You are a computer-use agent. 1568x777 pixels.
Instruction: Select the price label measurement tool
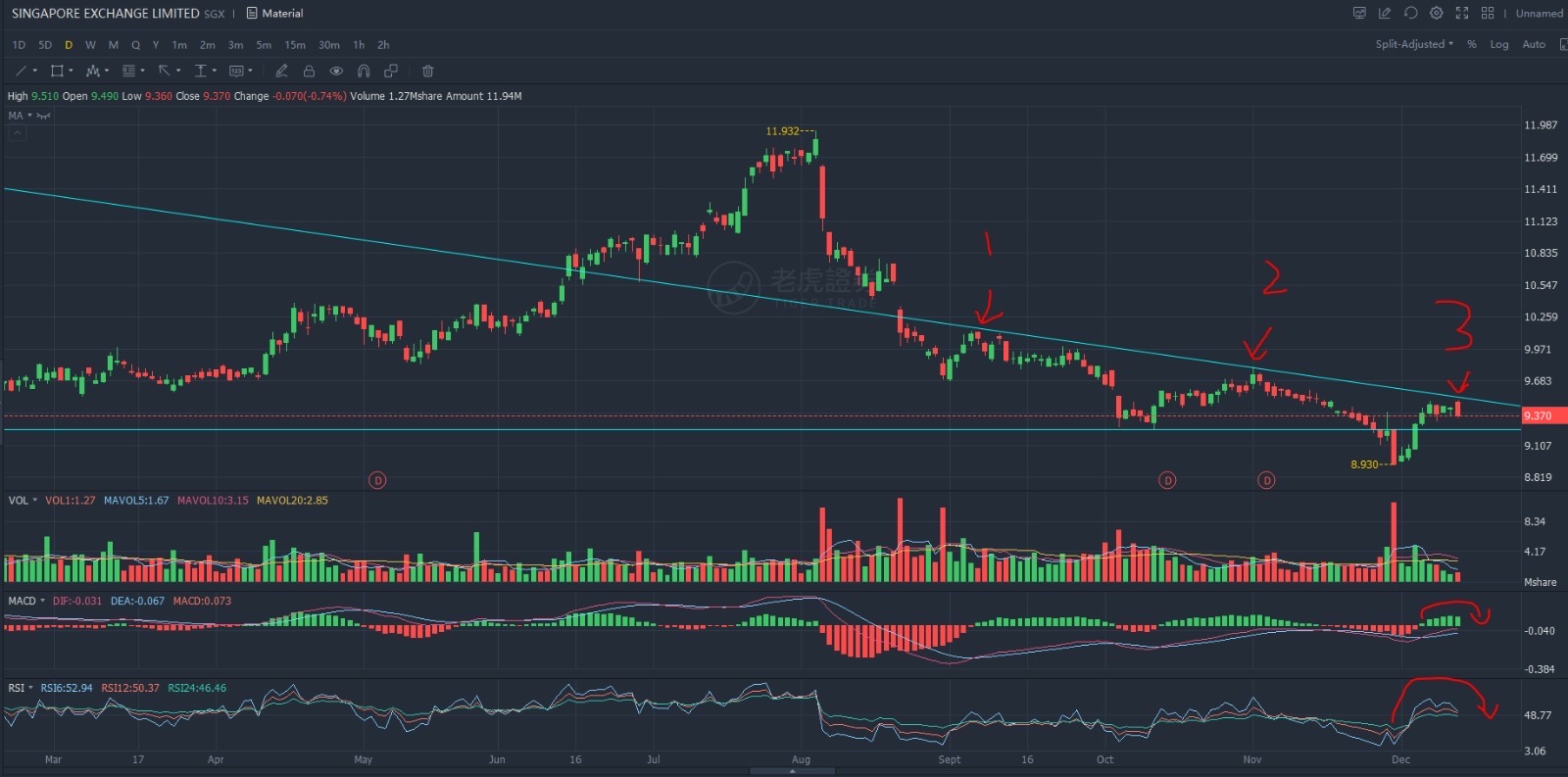(x=236, y=71)
